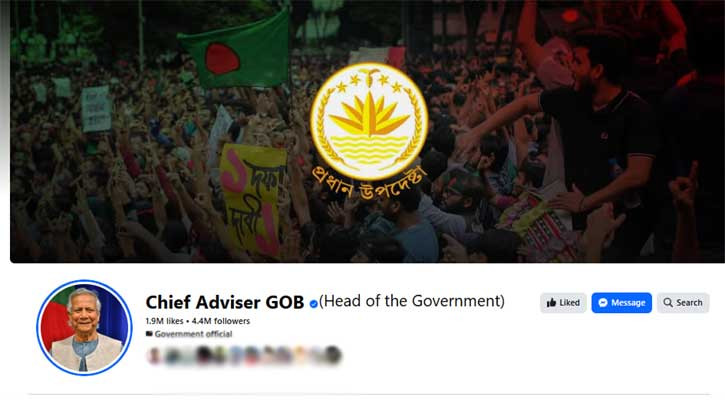Click the yellow protest placard in cover
This screenshot has width=725, height=400.
coord(253,200)
